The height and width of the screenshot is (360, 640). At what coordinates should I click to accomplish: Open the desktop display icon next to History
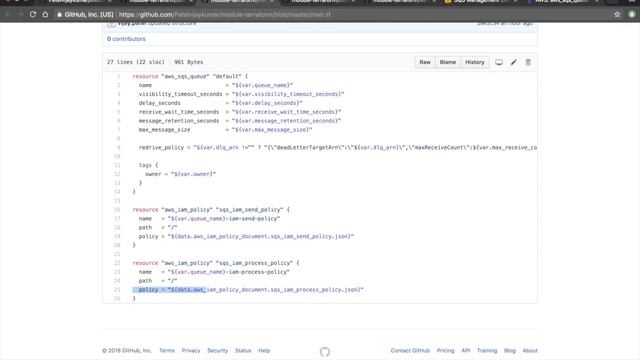coord(499,62)
